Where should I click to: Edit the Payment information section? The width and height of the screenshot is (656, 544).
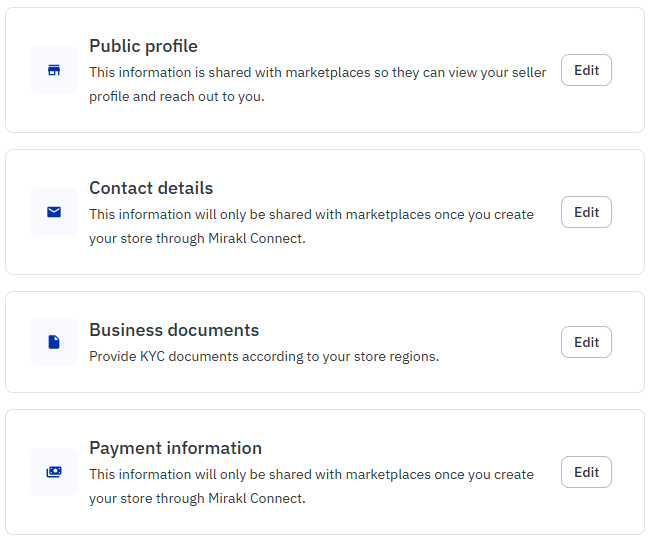point(586,472)
